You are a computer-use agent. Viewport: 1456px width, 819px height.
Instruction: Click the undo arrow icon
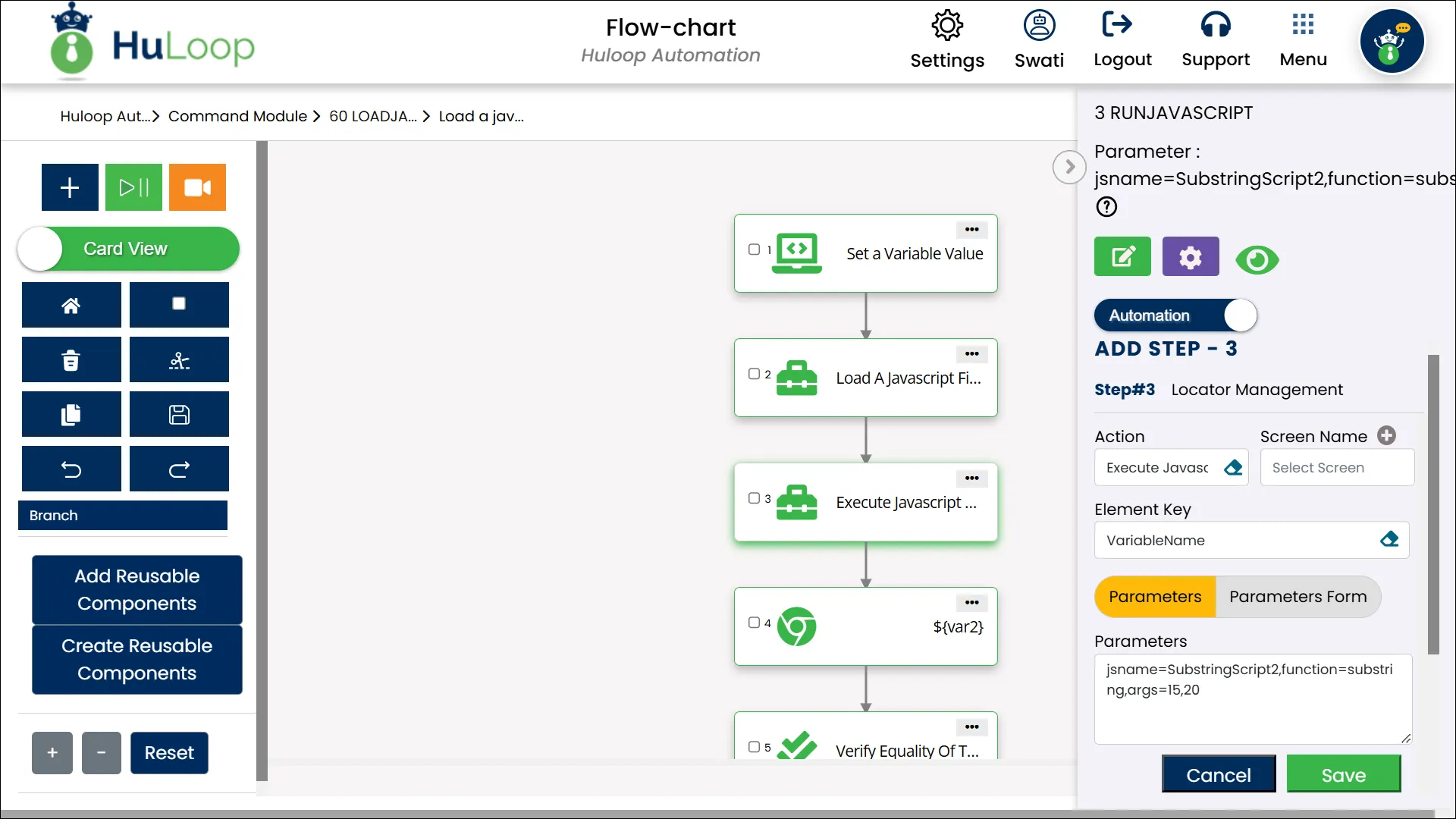pos(71,469)
